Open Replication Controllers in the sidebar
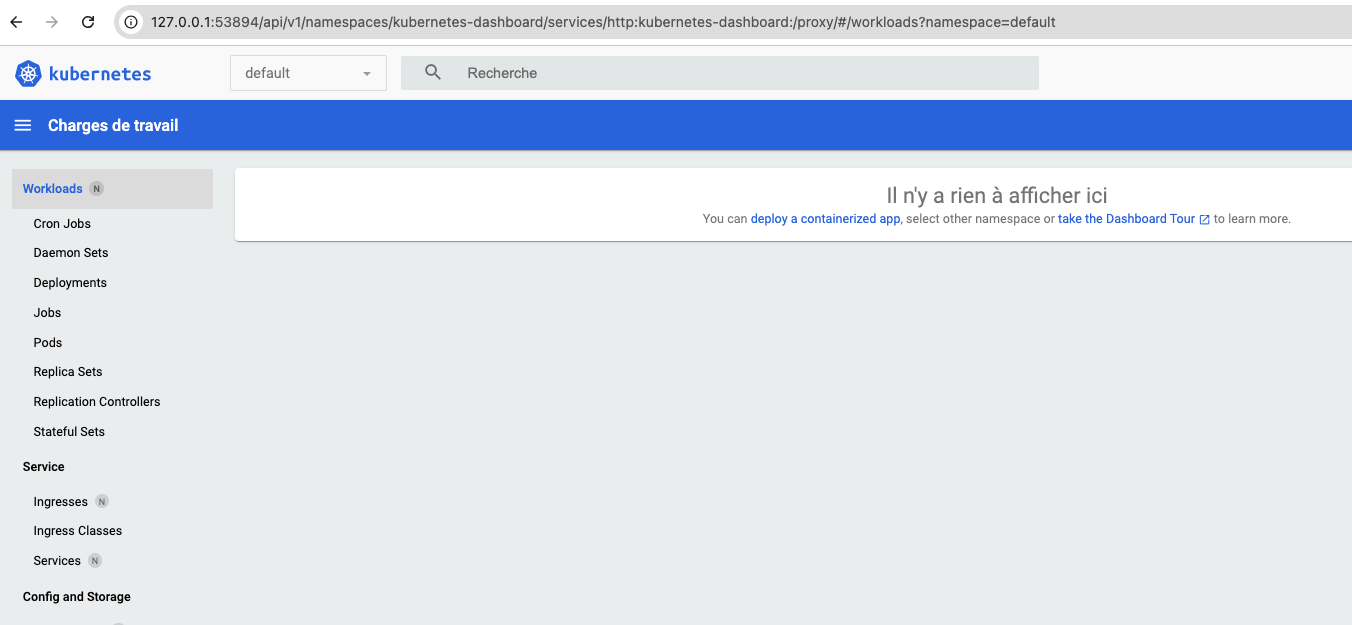Image resolution: width=1352 pixels, height=625 pixels. (97, 402)
